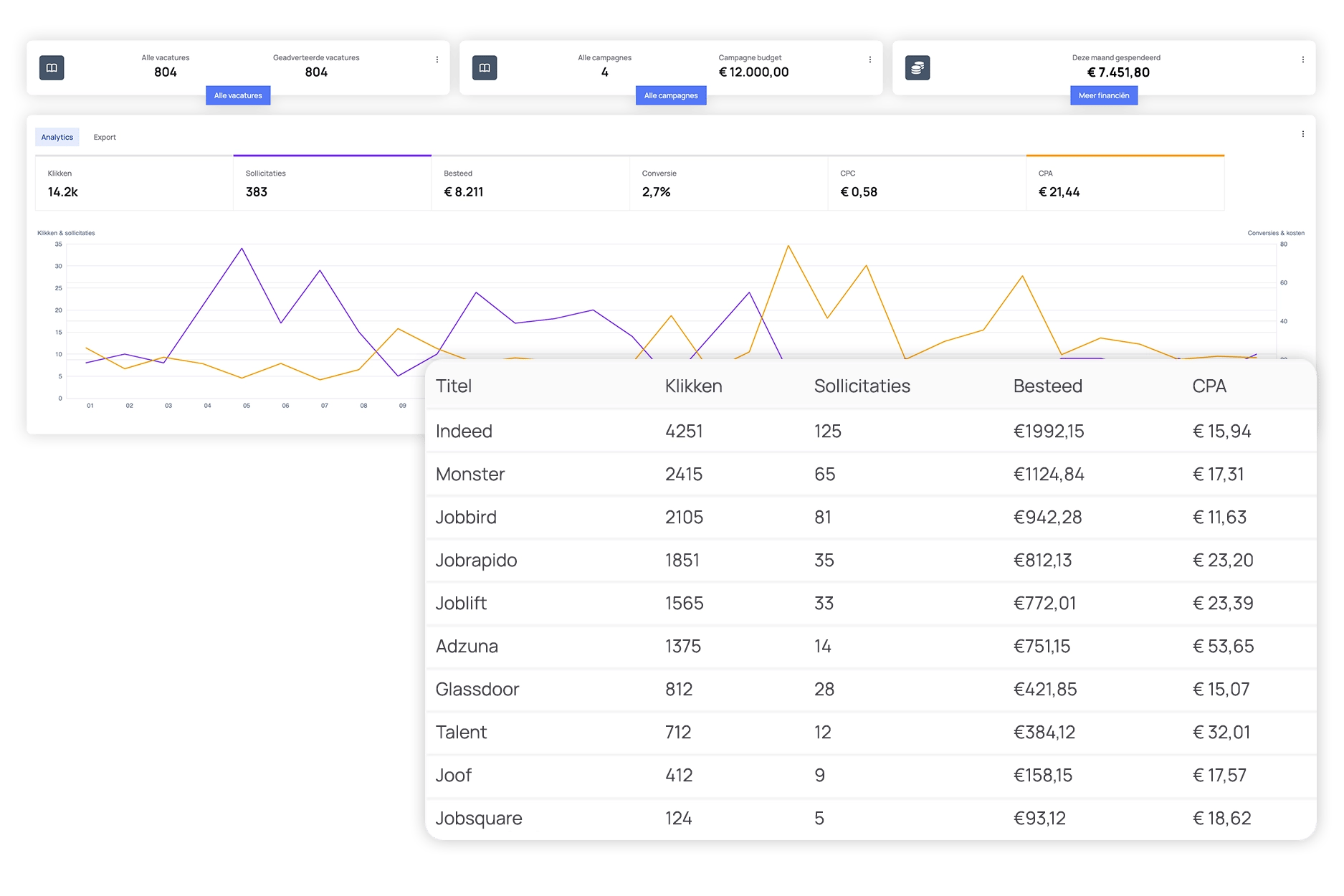Screen dimensions: 1344x896
Task: Click Talent's CPA value € 32,01
Action: (x=1221, y=733)
